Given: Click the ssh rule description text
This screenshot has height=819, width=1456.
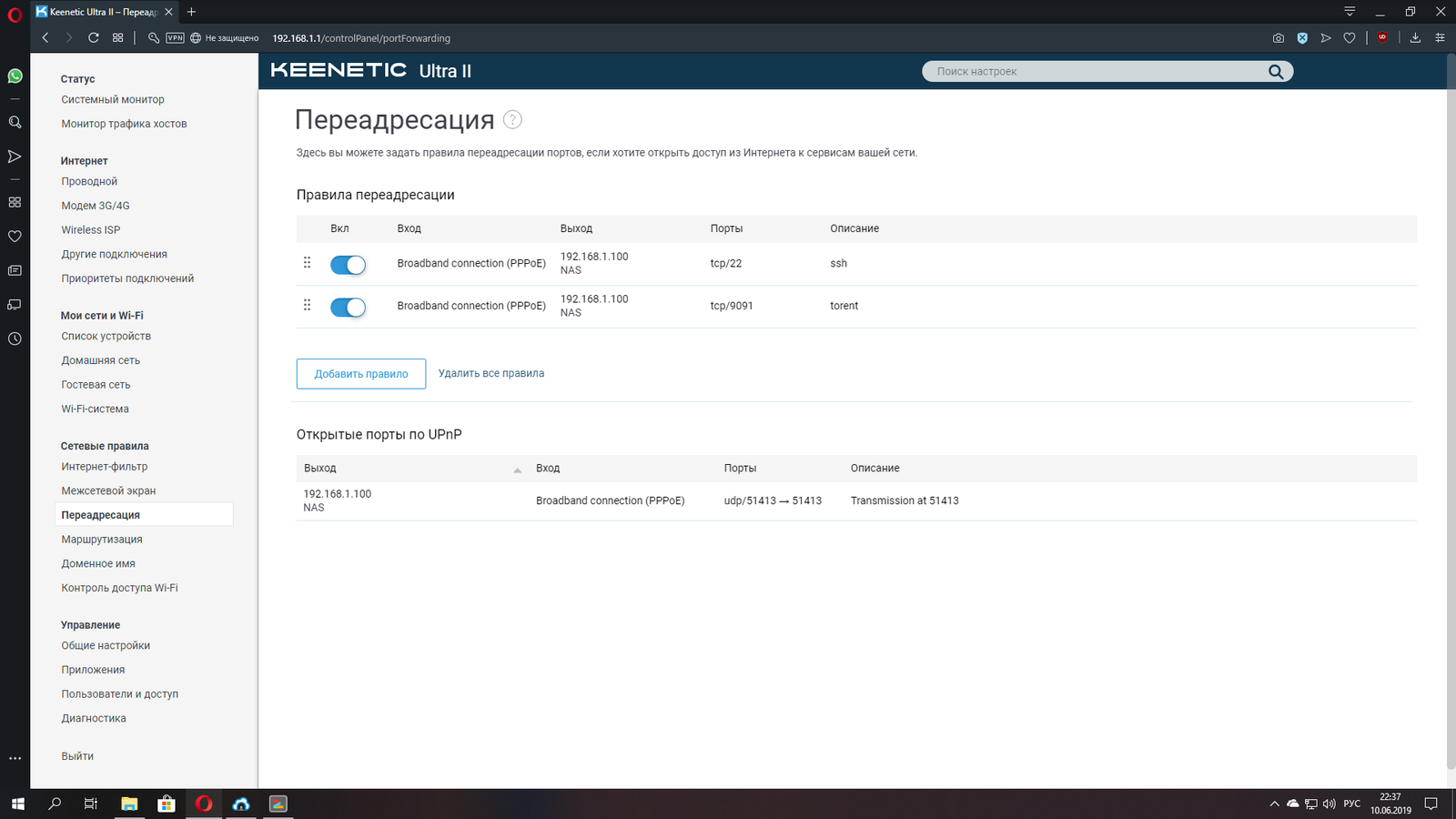Looking at the screenshot, I should click(x=838, y=263).
